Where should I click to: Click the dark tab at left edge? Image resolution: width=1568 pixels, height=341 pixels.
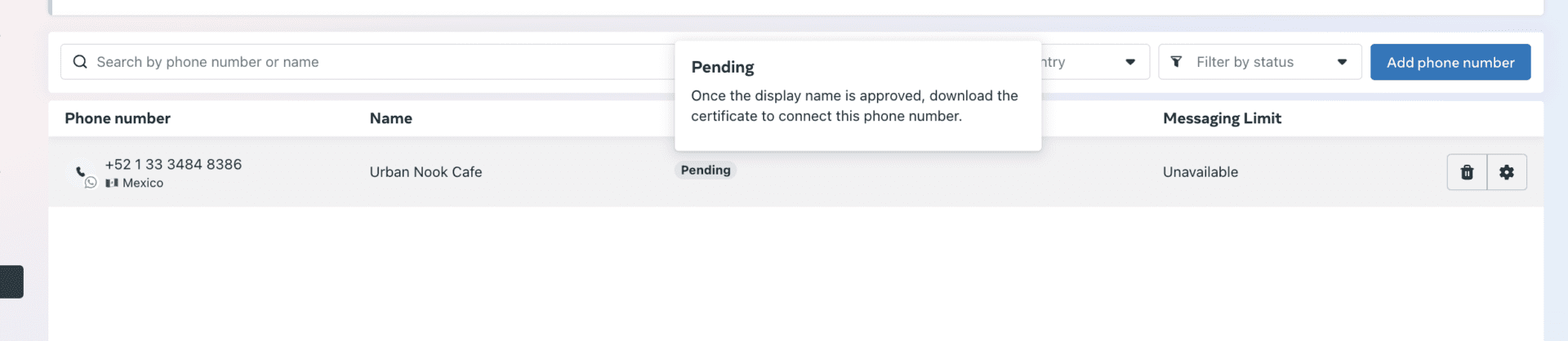[x=11, y=281]
